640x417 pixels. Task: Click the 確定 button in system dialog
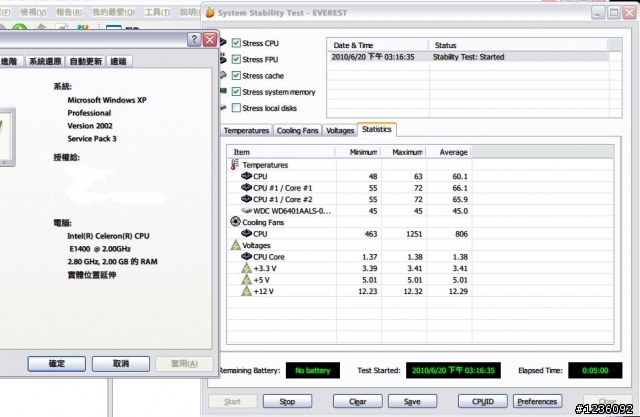pos(57,364)
